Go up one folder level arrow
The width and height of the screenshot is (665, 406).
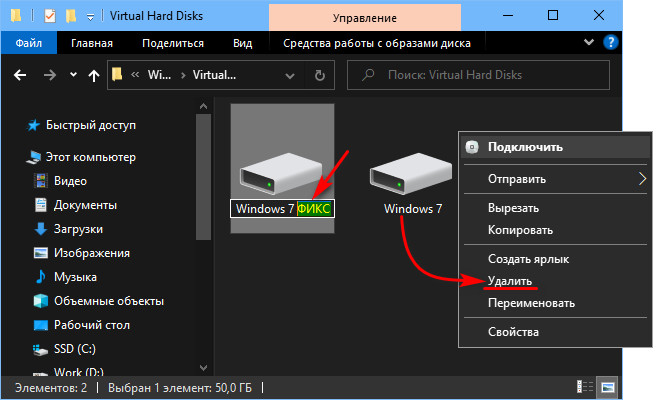(94, 76)
